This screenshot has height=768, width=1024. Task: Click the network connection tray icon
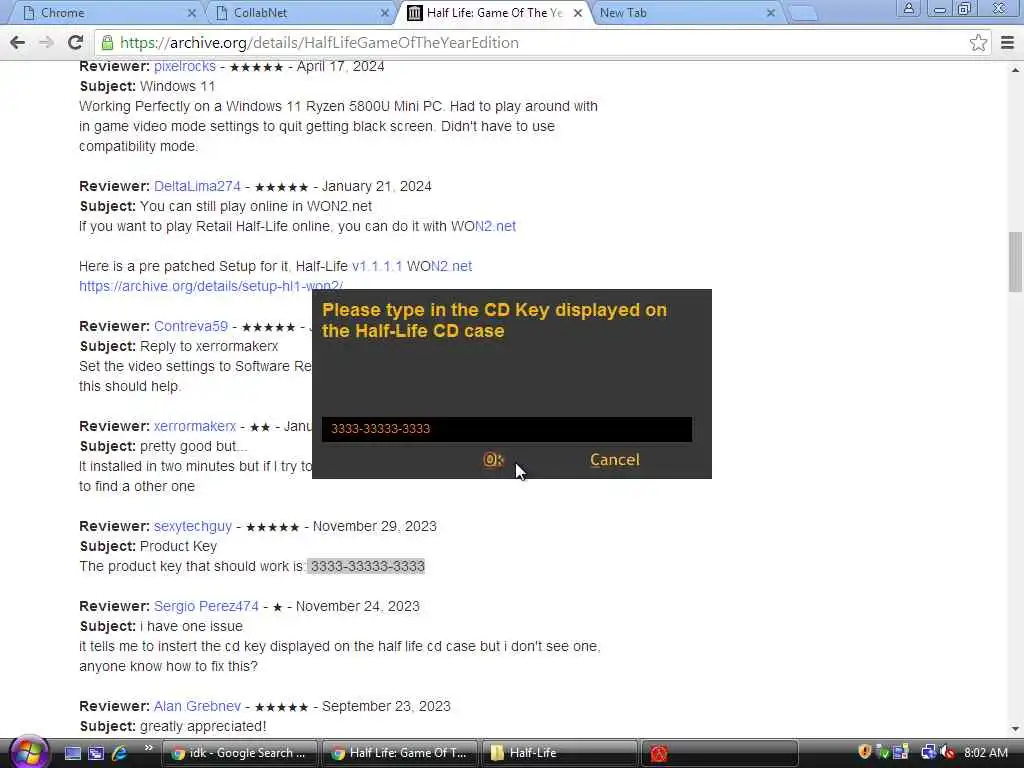coord(928,752)
